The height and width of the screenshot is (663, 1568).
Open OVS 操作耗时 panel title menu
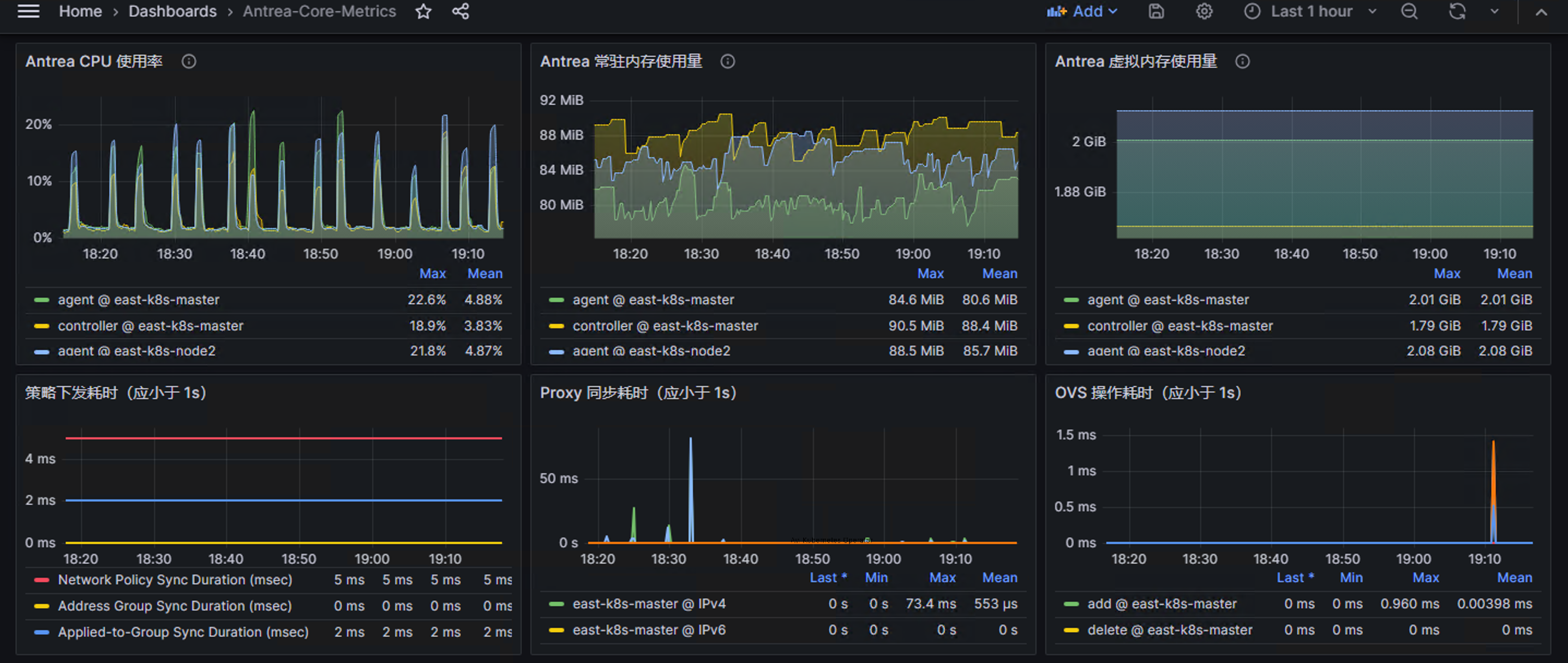pos(1148,393)
